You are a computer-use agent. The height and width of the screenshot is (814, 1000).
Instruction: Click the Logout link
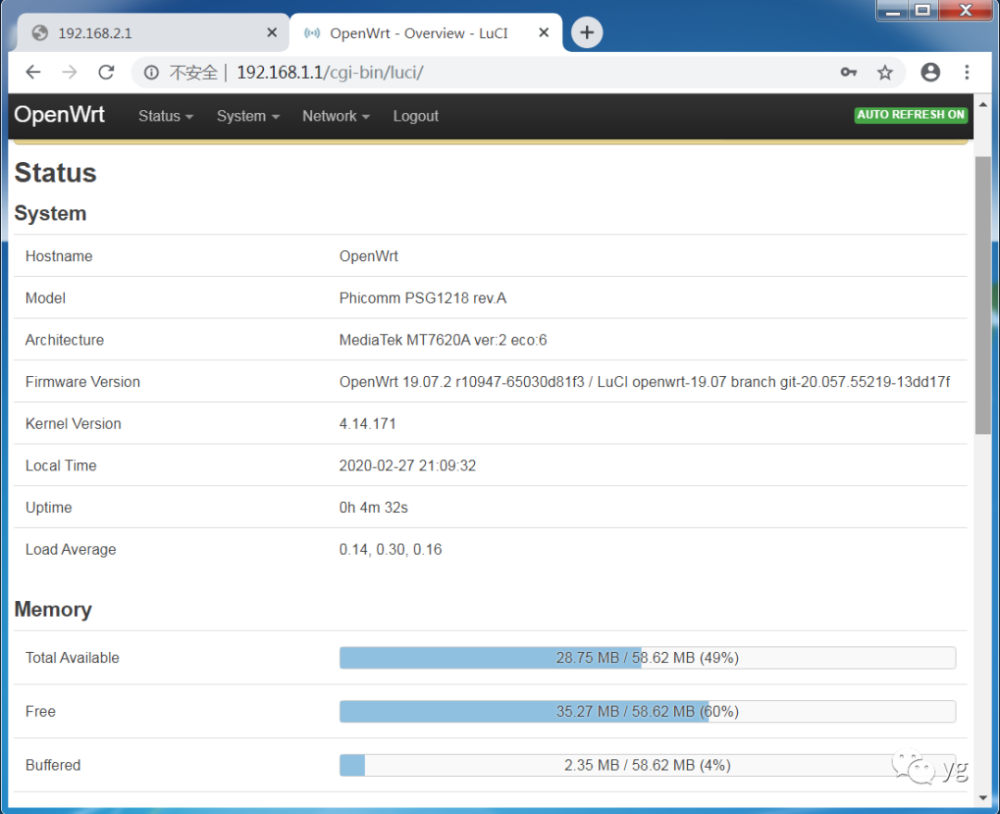pyautogui.click(x=416, y=116)
